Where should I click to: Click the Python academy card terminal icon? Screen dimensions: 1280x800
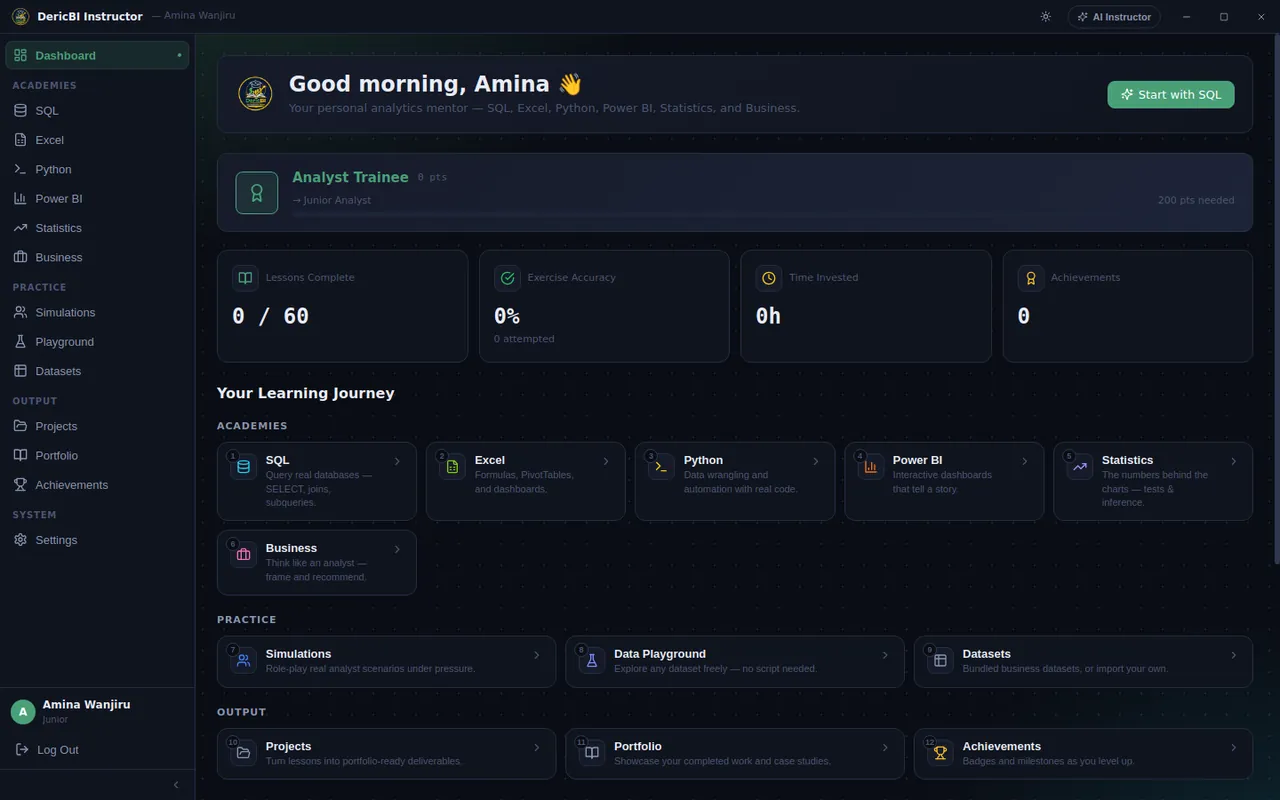661,467
